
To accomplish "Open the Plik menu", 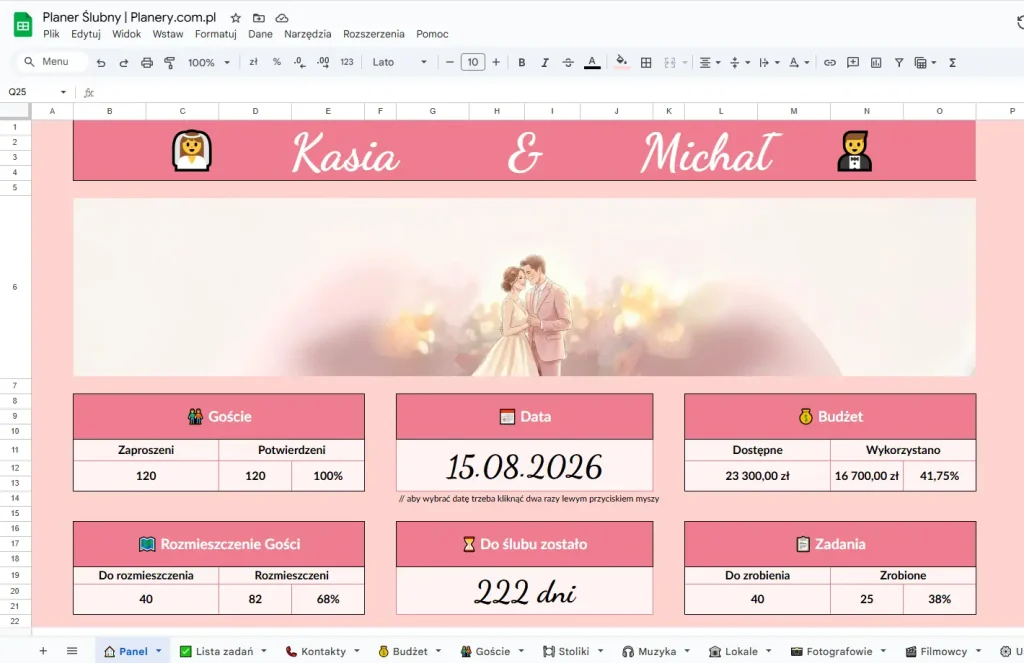I will pyautogui.click(x=52, y=34).
